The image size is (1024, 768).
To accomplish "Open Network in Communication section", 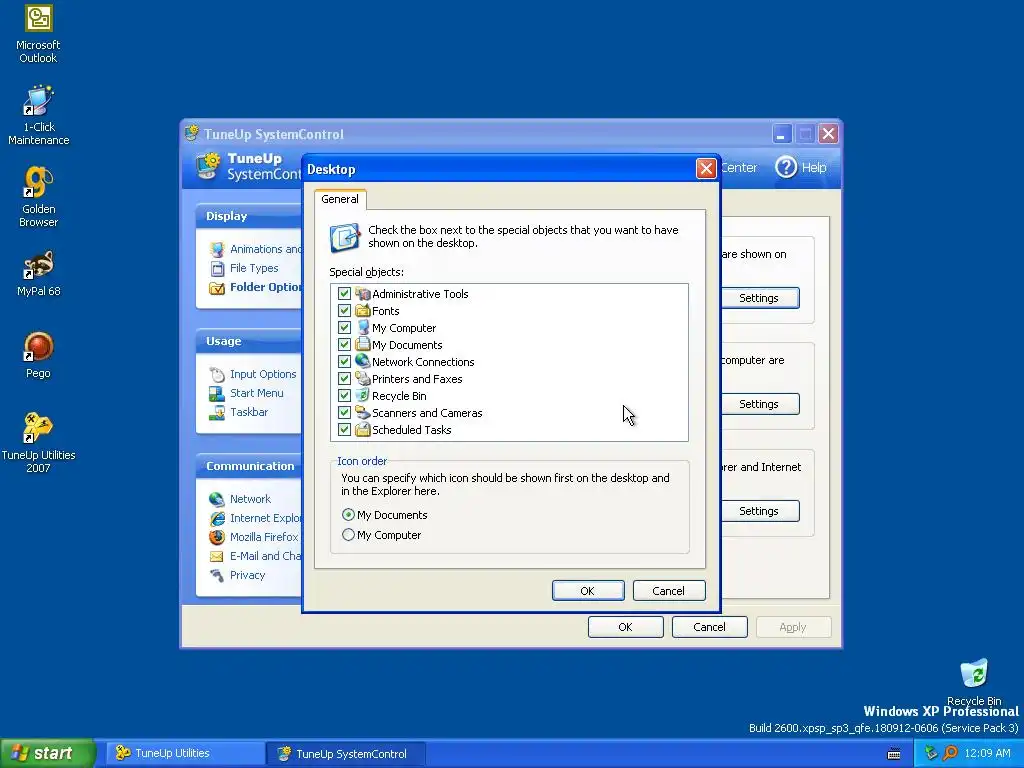I will tap(250, 499).
